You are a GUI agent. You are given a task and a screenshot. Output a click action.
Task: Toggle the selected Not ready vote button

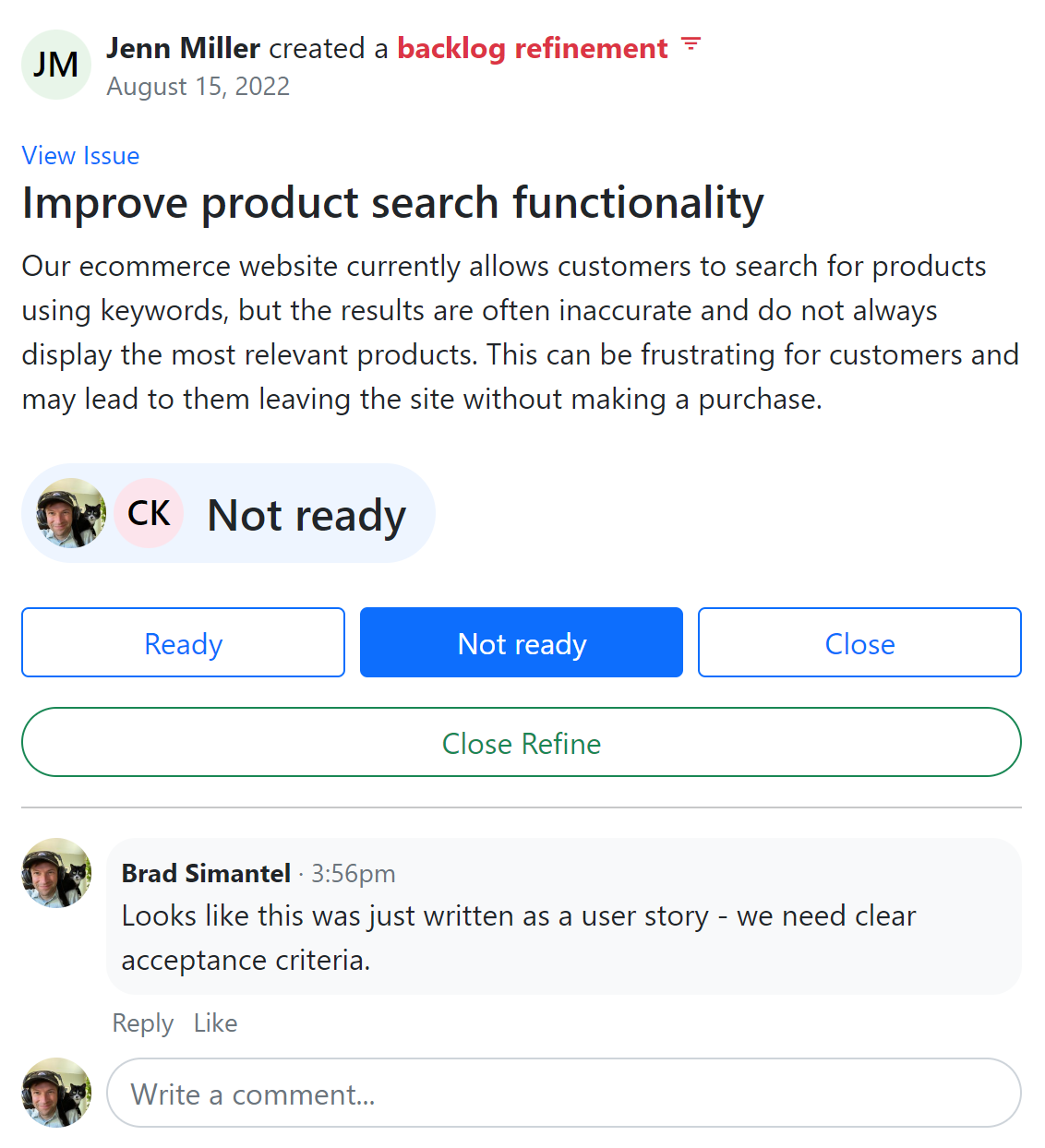(x=522, y=642)
